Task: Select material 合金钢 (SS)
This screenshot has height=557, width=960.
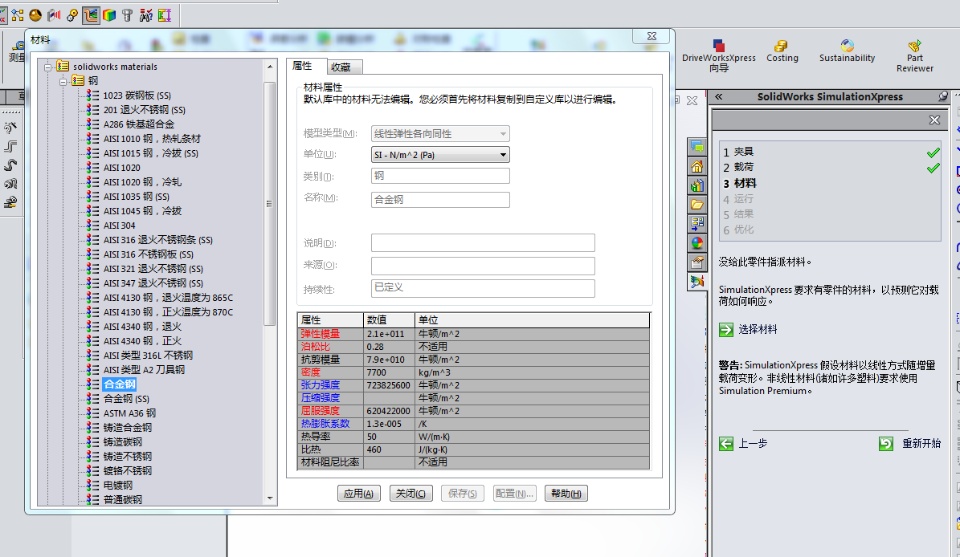Action: click(126, 398)
